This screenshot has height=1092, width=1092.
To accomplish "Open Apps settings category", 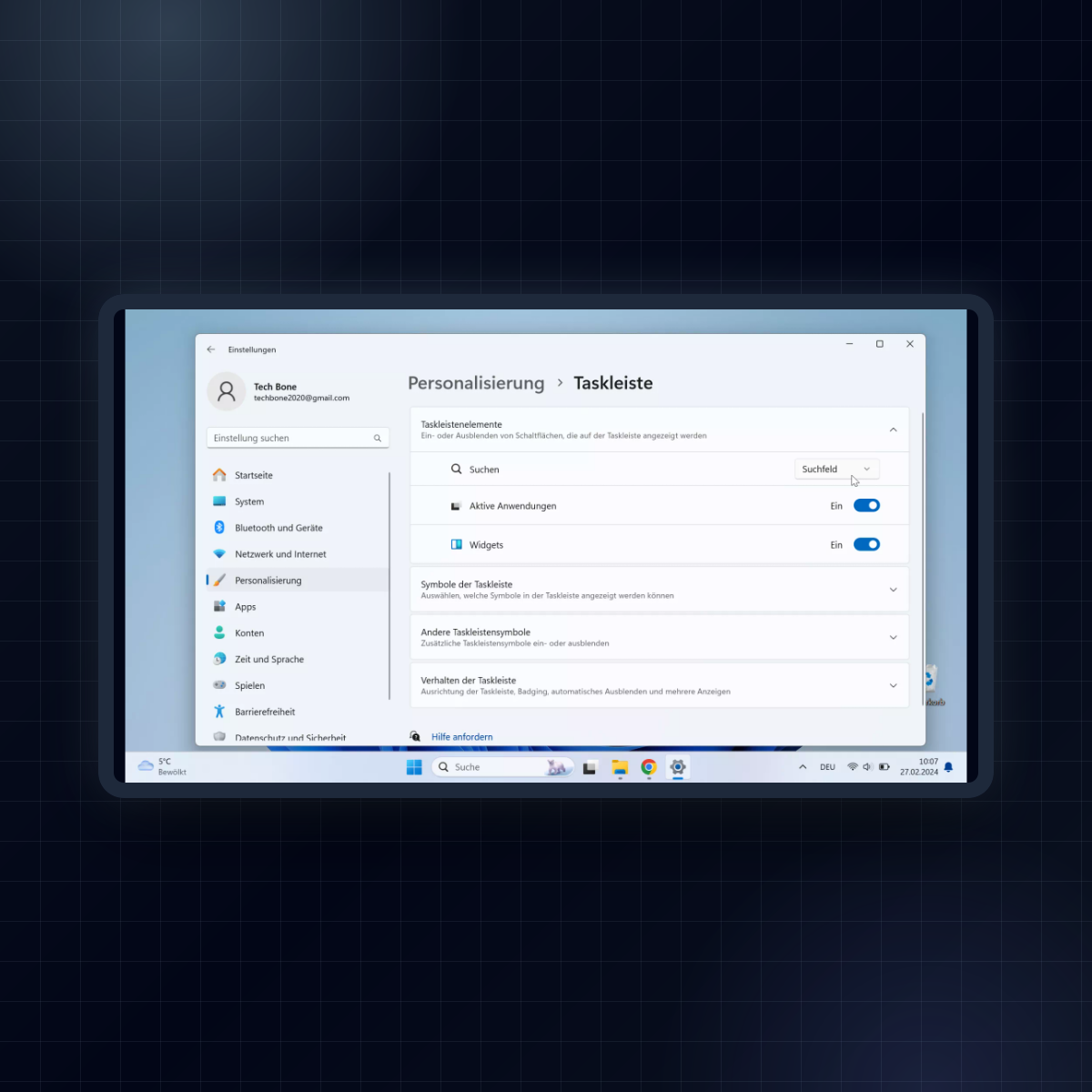I will [x=298, y=607].
